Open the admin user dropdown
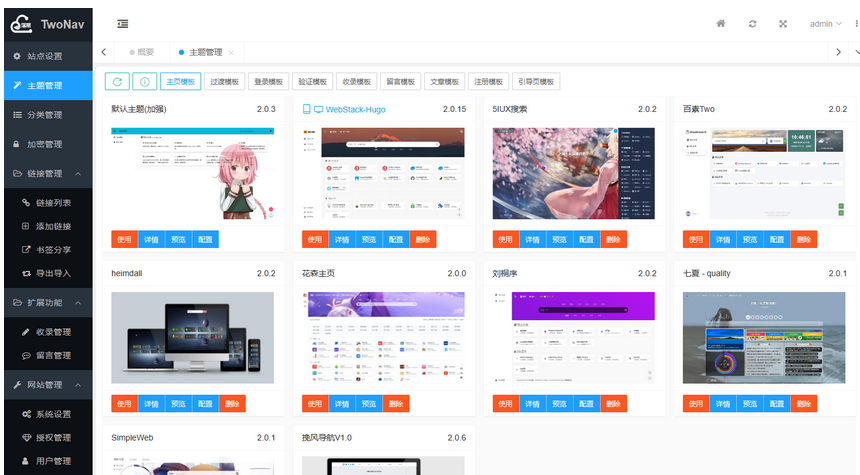This screenshot has height=475, width=860. 825,24
